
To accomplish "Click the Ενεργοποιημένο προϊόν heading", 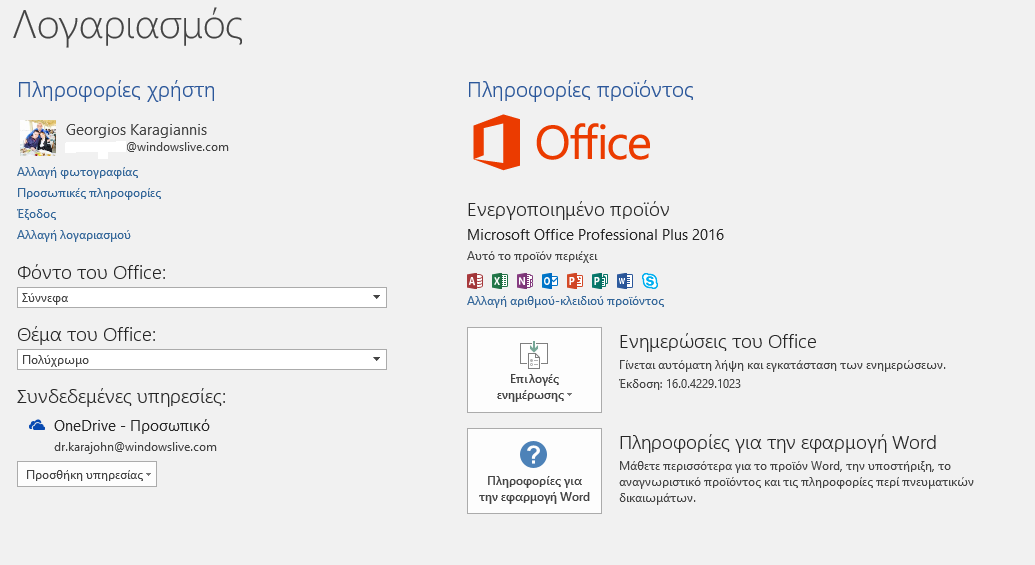I will coord(568,210).
